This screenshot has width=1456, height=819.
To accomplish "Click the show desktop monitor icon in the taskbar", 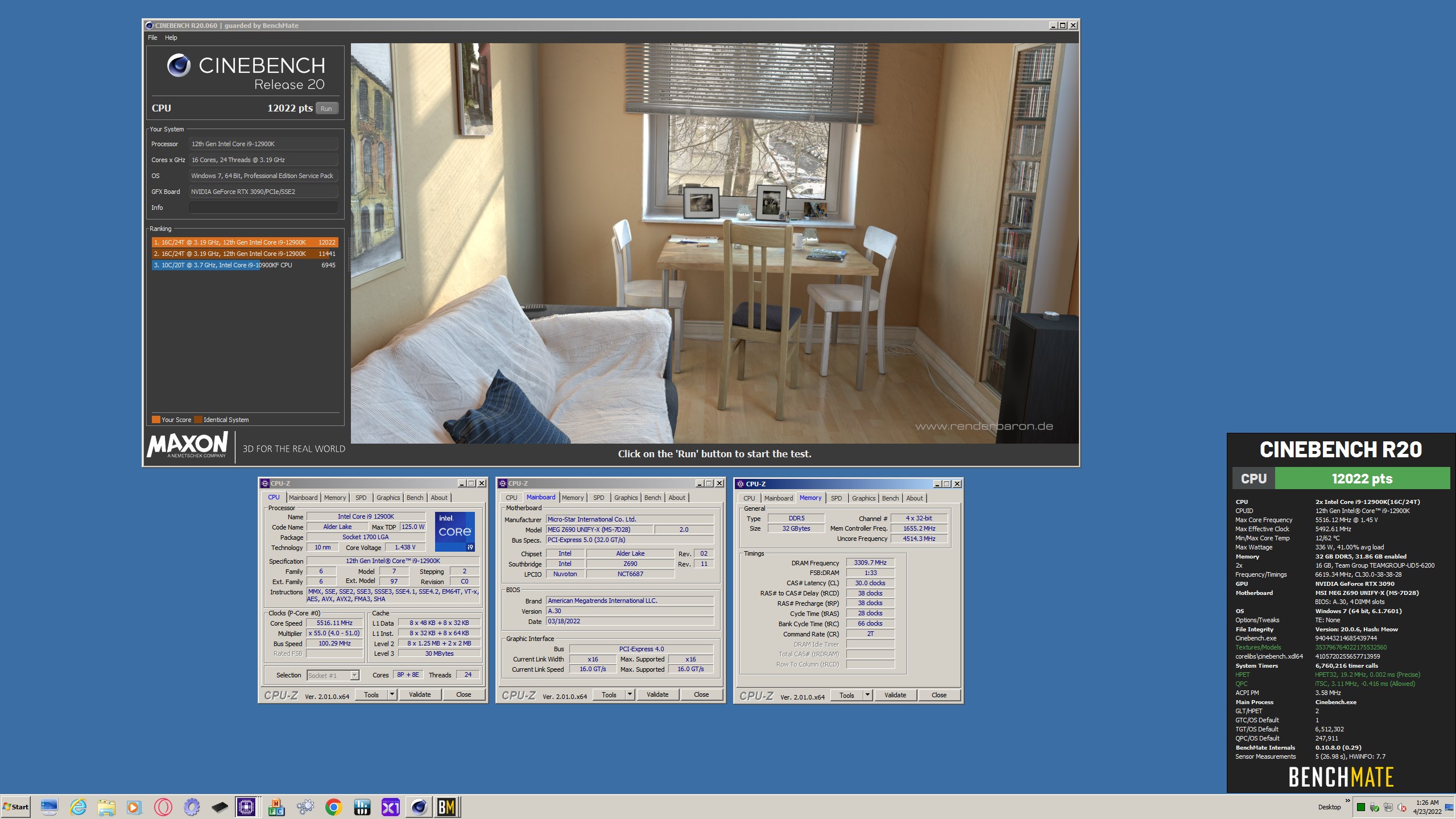I will tap(49, 806).
